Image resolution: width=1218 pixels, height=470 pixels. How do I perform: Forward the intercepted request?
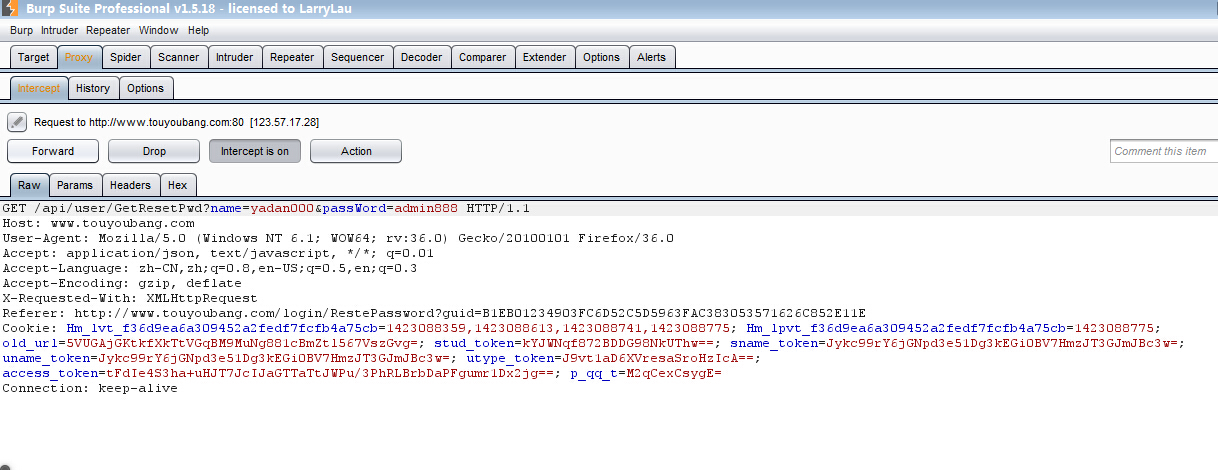pos(53,151)
